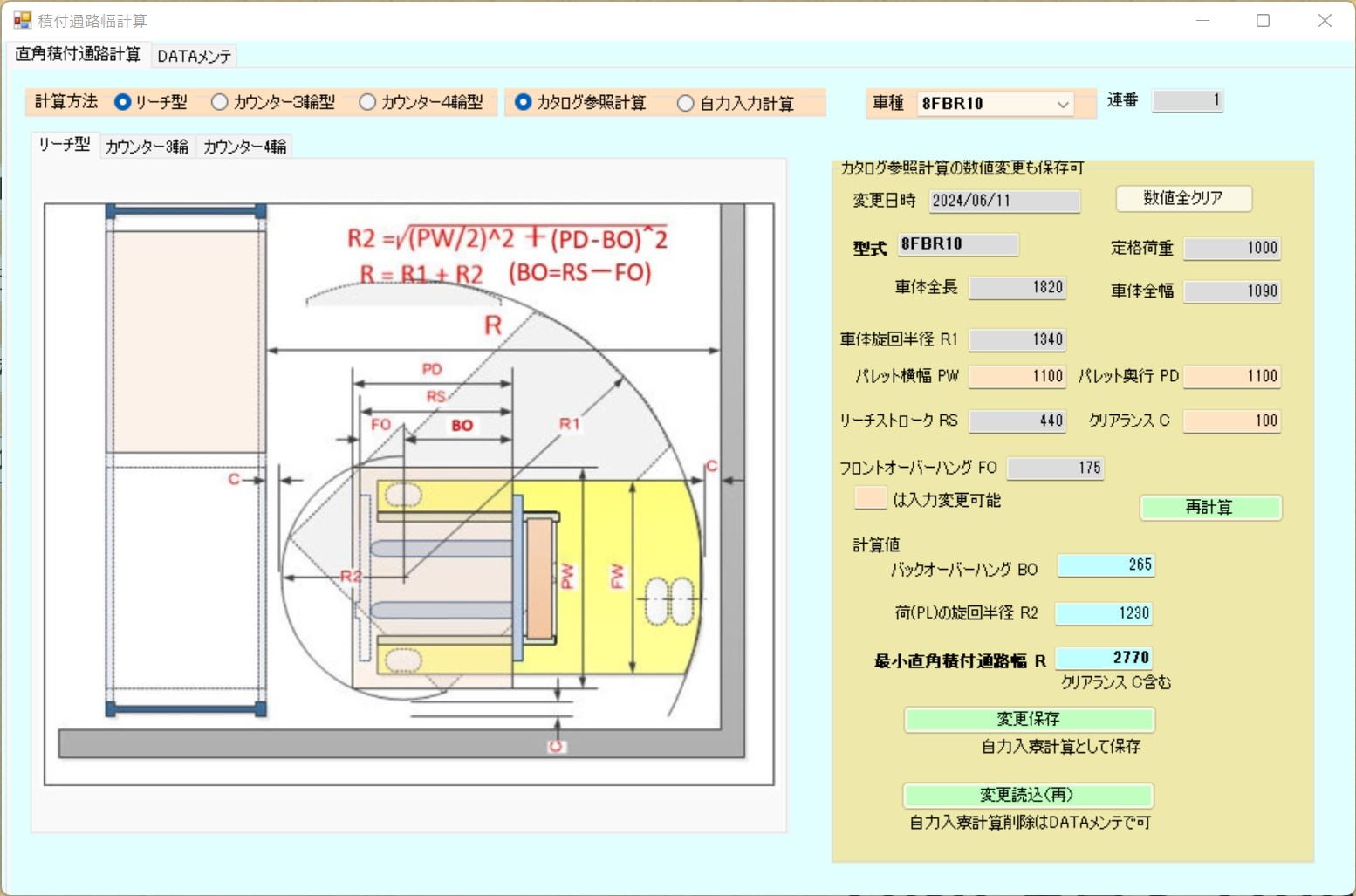Screen dimensions: 1356x896
Task: Select リーチ型 calculation method radio button
Action: point(123,102)
